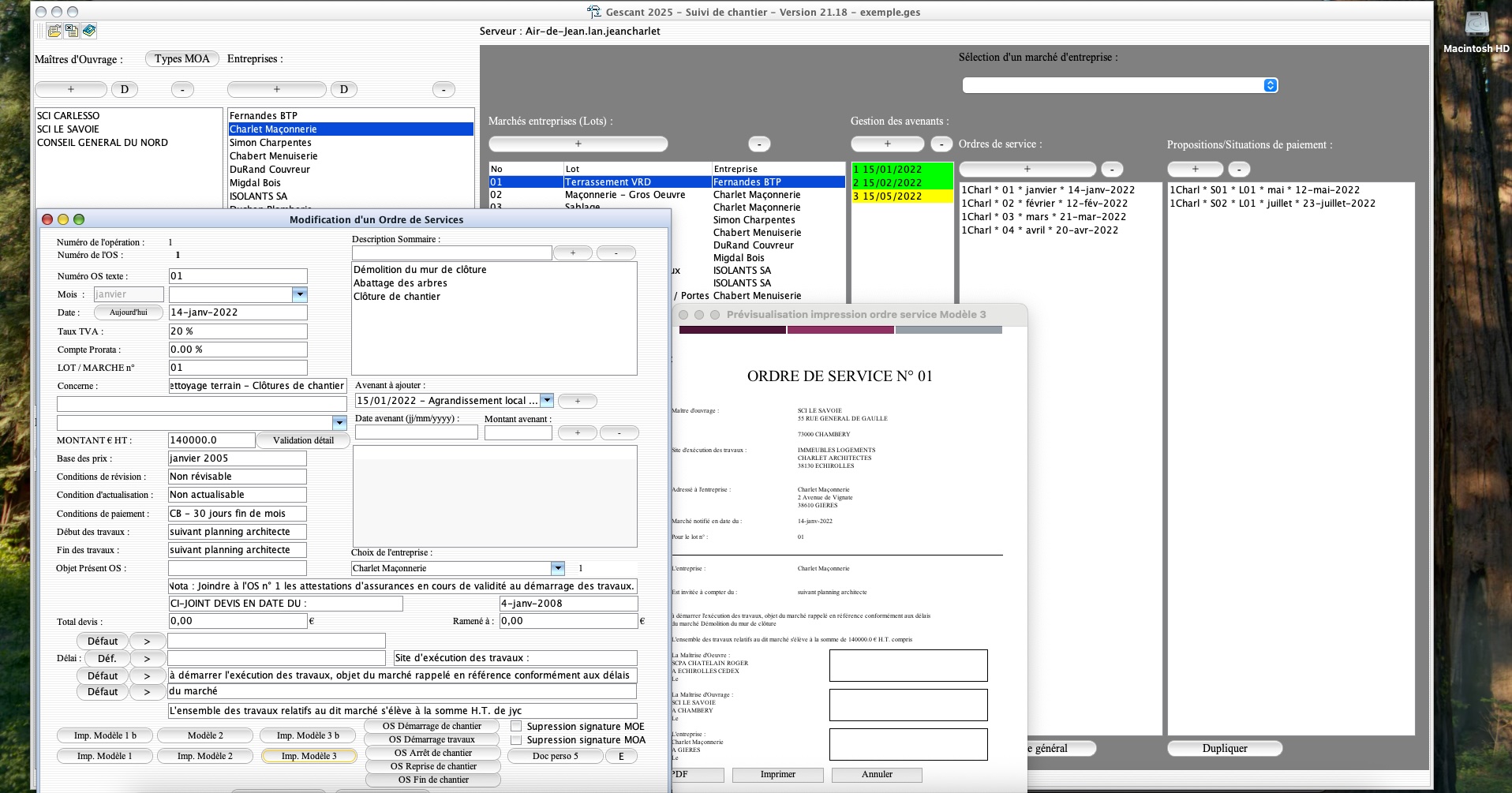The width and height of the screenshot is (1512, 793).
Task: Click the Description Sommaire text field
Action: click(451, 252)
